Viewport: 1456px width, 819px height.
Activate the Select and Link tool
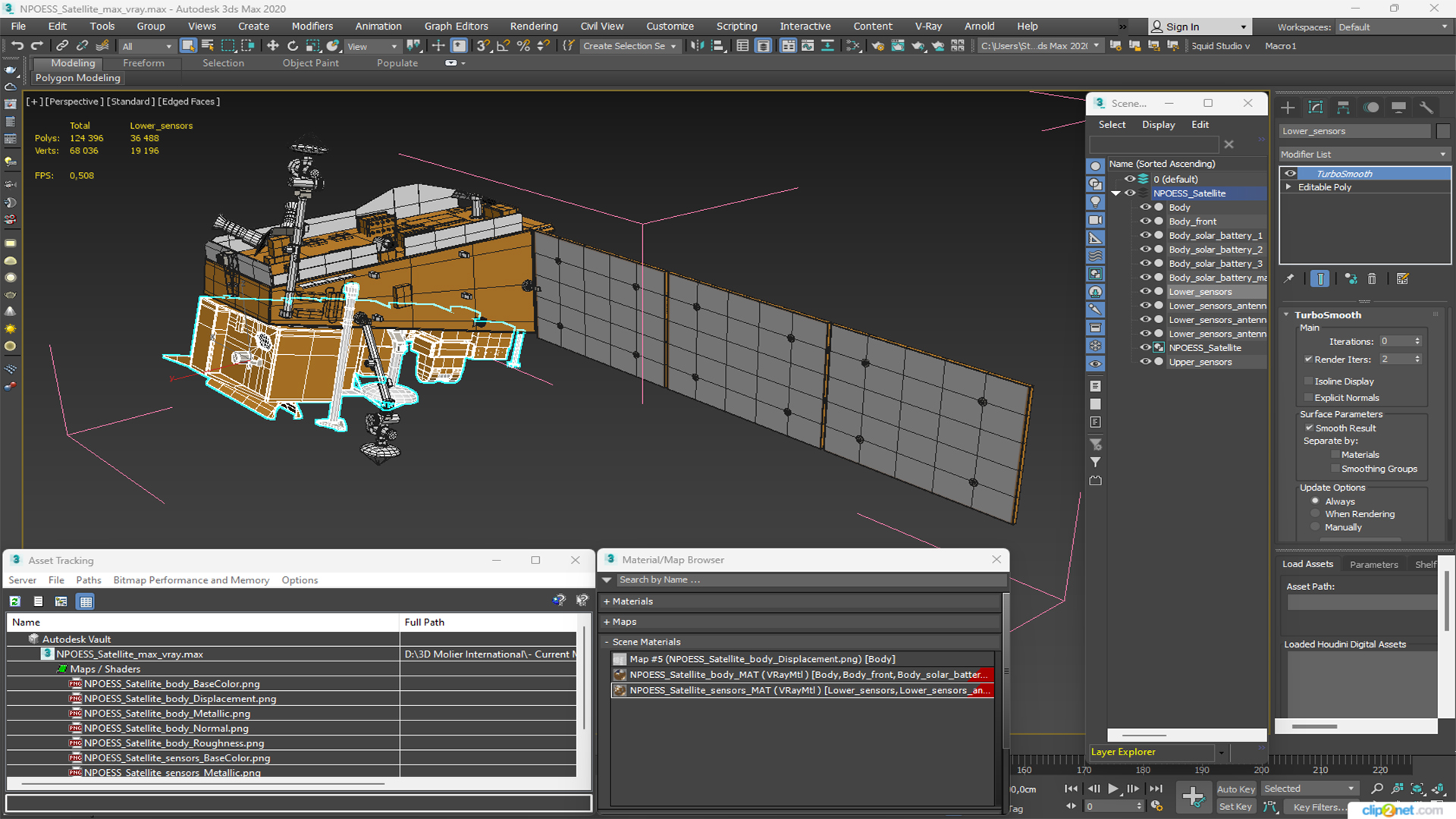pyautogui.click(x=63, y=46)
